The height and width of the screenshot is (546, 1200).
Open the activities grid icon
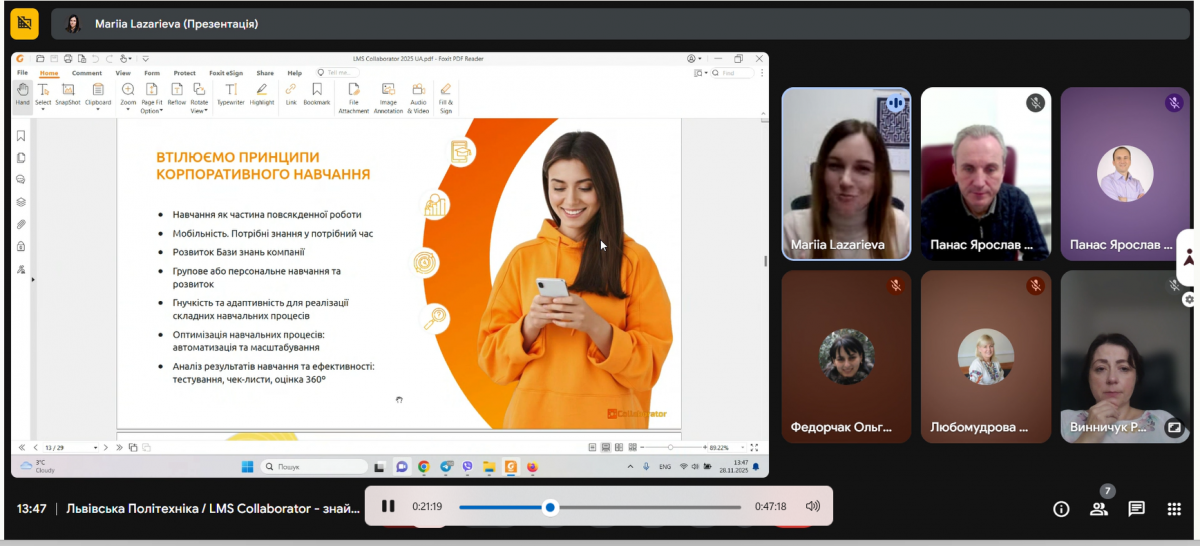[x=1174, y=509]
